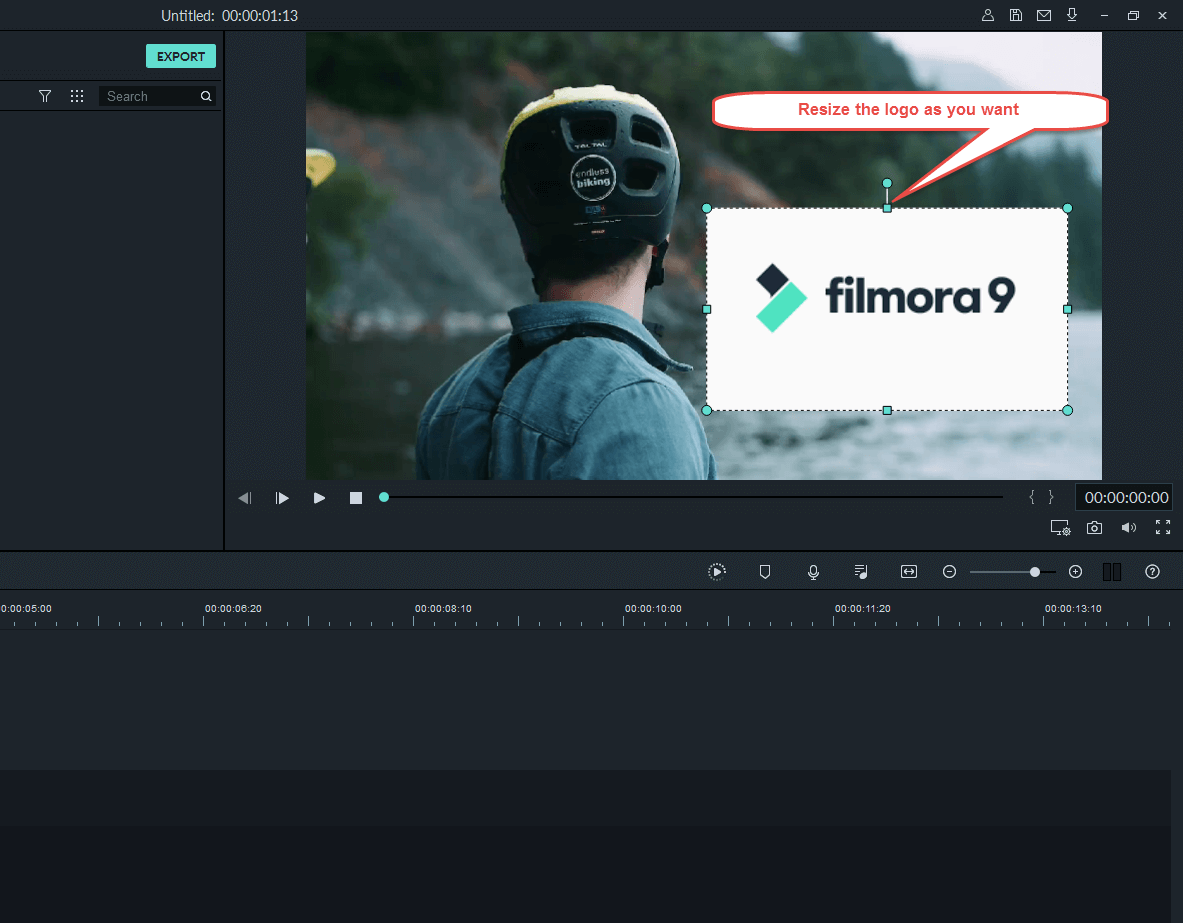Zoom out the timeline with minus
This screenshot has height=923, width=1183.
pyautogui.click(x=949, y=571)
